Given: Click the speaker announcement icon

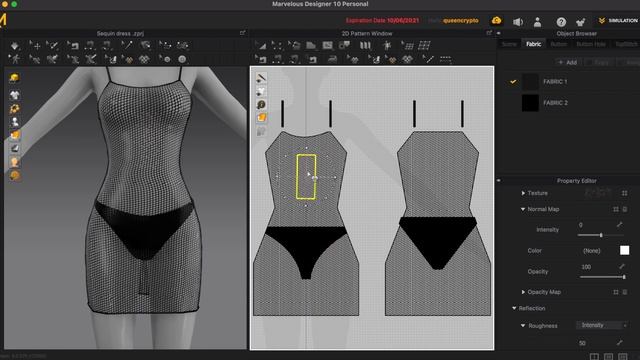Looking at the screenshot, I should (518, 22).
